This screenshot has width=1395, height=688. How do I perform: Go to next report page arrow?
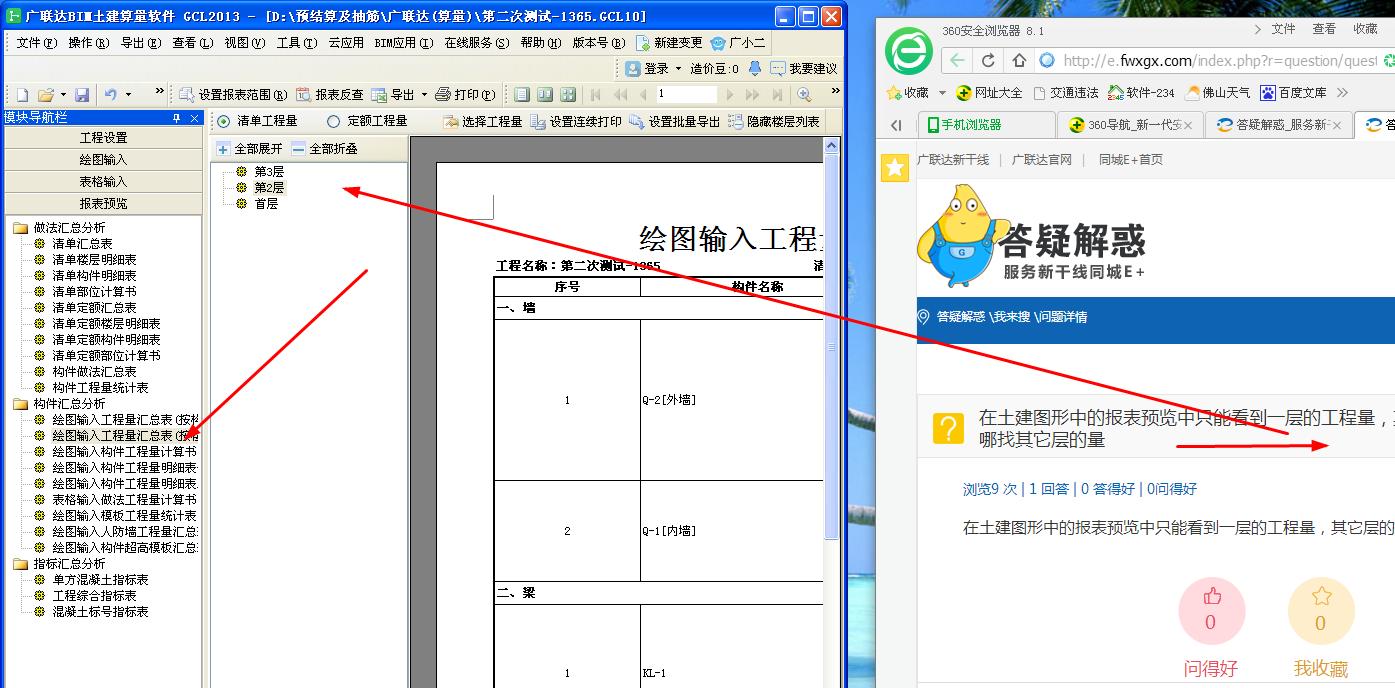730,95
